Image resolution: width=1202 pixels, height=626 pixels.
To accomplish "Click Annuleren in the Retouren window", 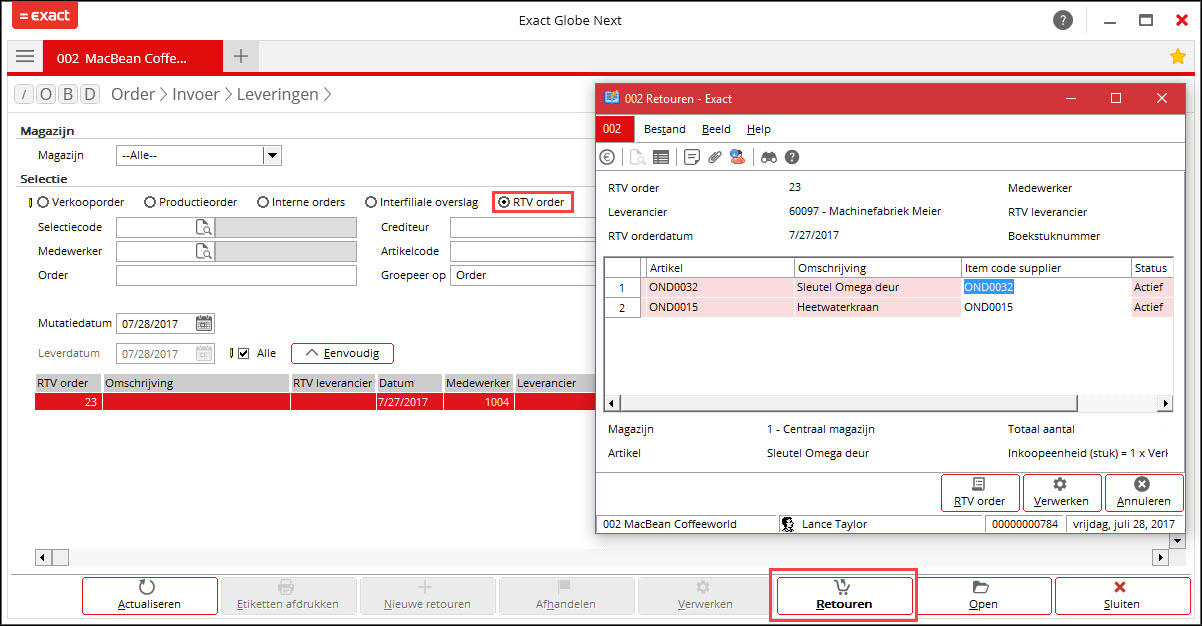I will (x=1144, y=492).
